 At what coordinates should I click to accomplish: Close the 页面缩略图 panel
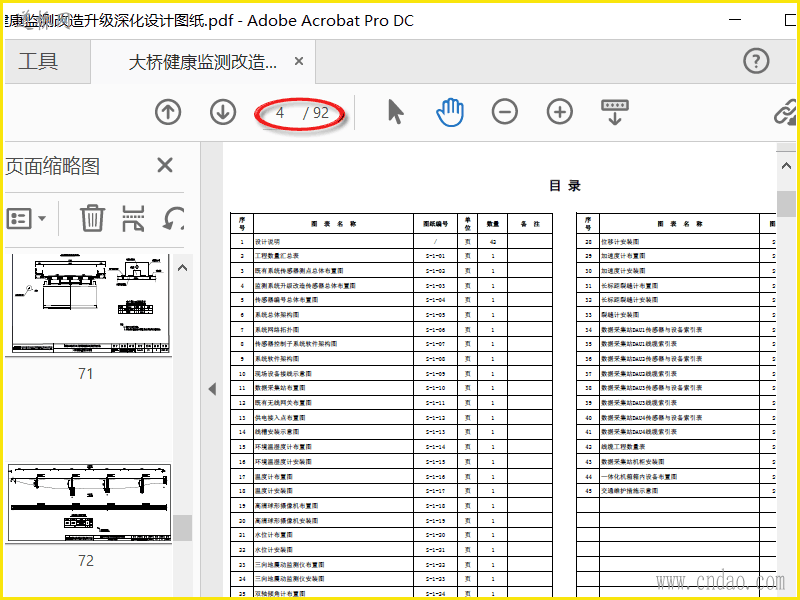(x=165, y=165)
